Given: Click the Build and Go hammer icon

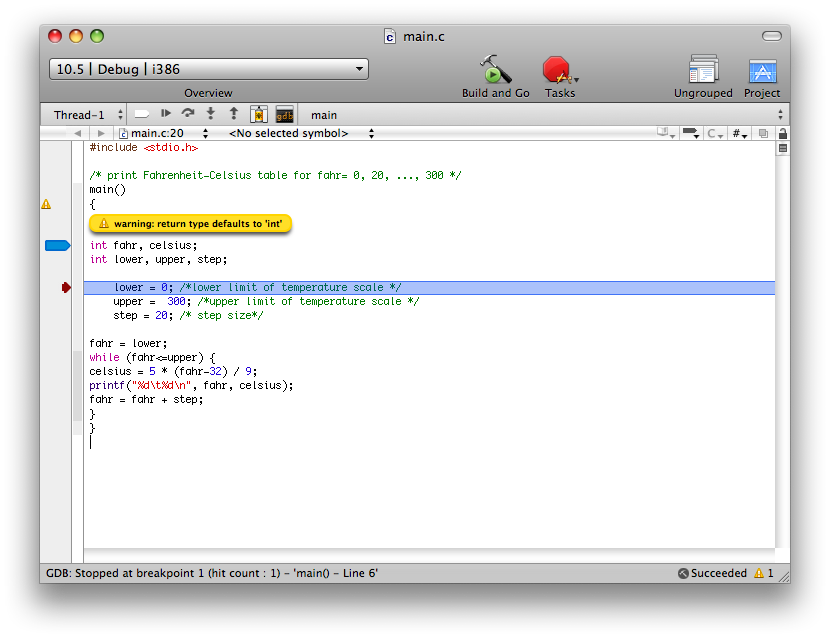Looking at the screenshot, I should 495,69.
